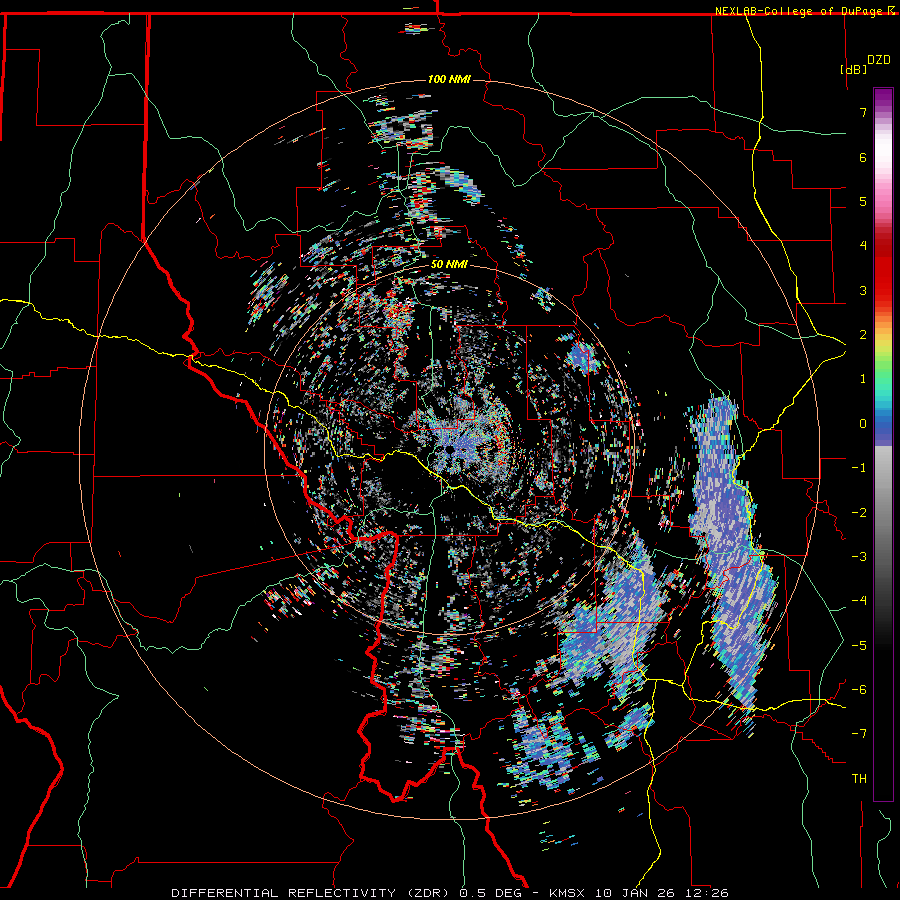The width and height of the screenshot is (900, 900).
Task: Click the -6 scale value
Action: [859, 690]
